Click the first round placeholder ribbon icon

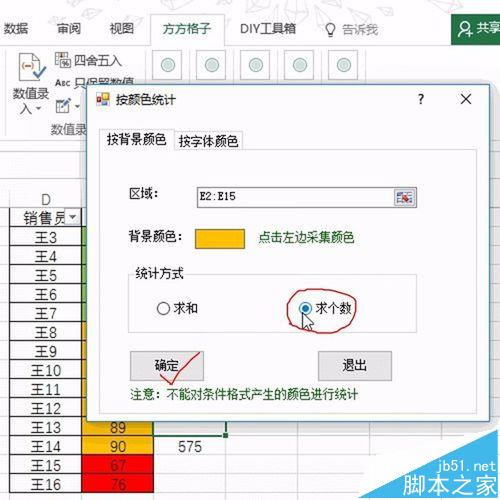167,65
